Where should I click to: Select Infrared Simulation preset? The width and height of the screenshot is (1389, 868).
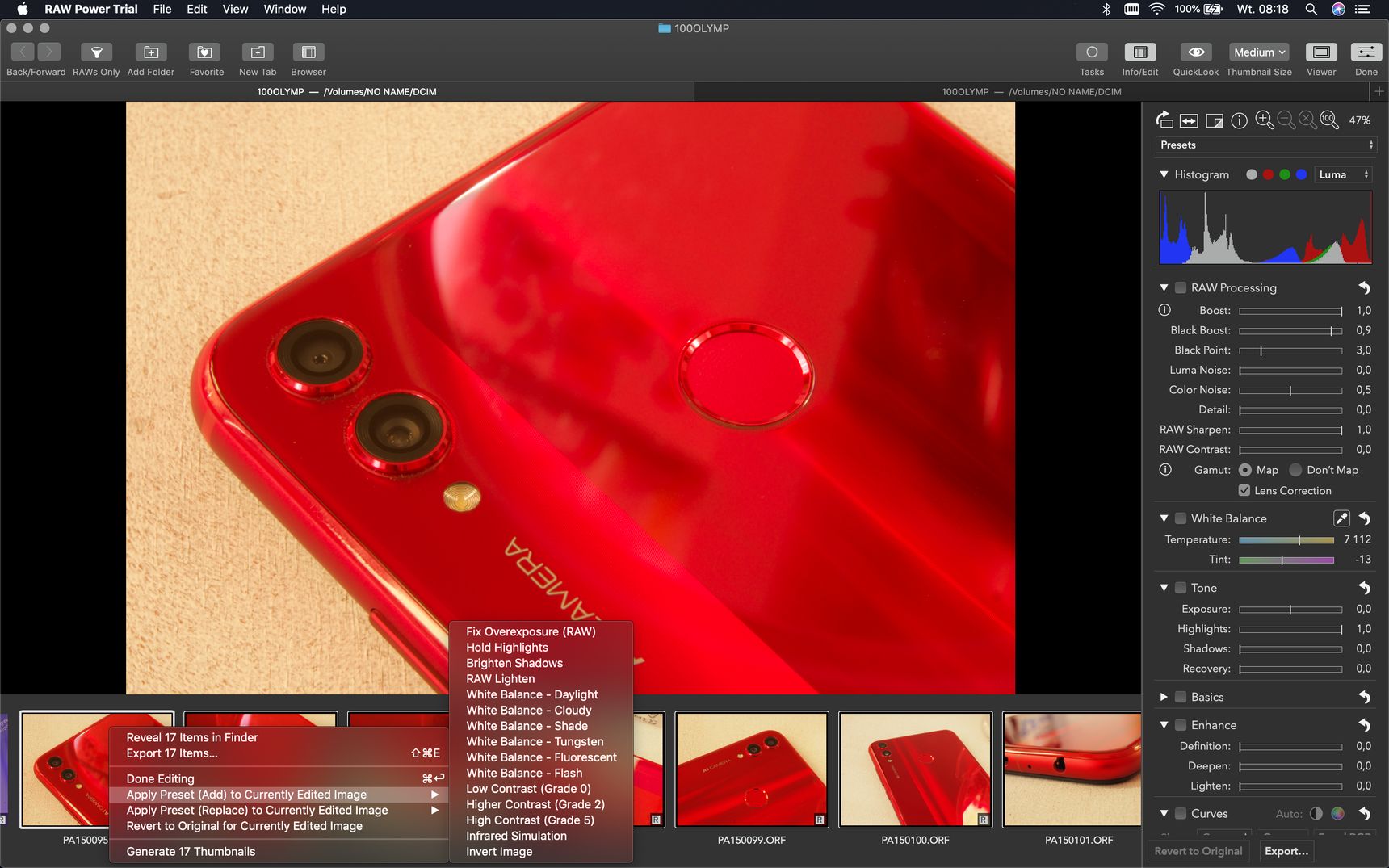click(x=540, y=837)
